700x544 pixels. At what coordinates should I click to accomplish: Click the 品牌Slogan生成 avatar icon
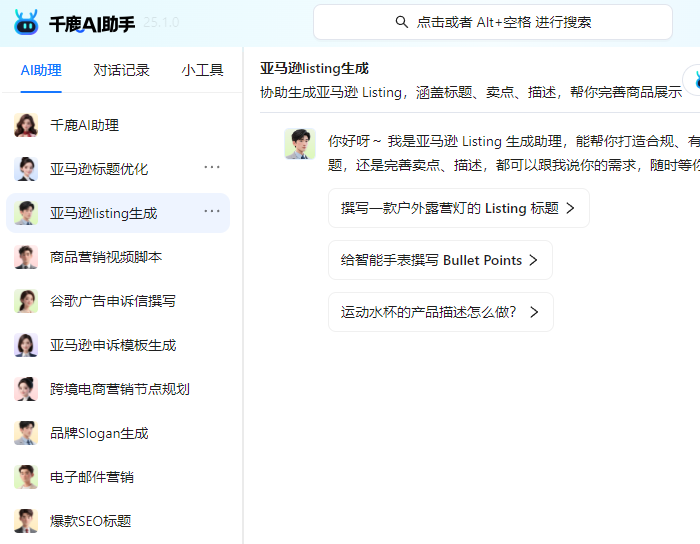(26, 433)
